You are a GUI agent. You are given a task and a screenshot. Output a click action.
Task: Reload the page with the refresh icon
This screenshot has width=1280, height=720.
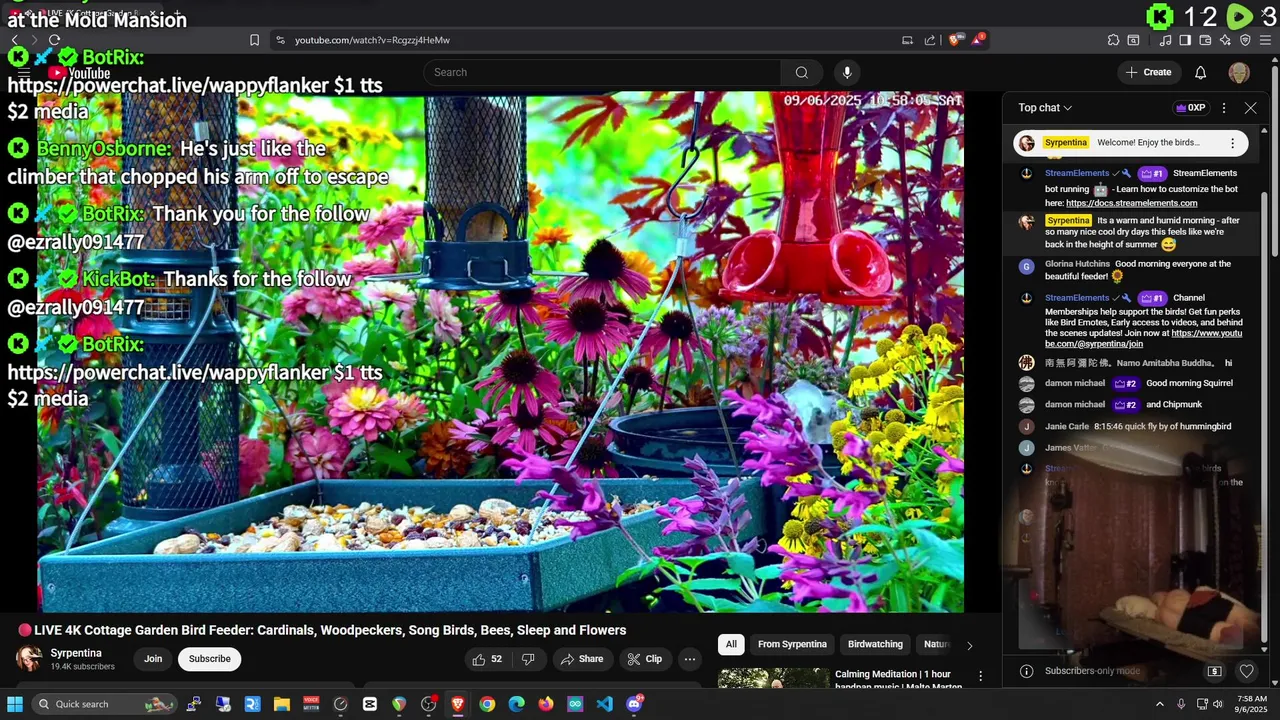tap(54, 40)
